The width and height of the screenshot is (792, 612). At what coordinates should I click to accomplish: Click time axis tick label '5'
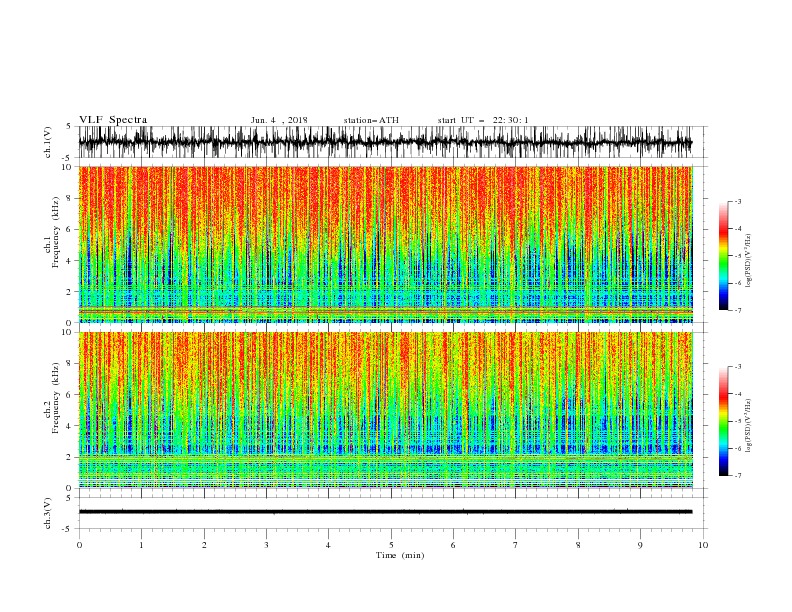coord(391,545)
